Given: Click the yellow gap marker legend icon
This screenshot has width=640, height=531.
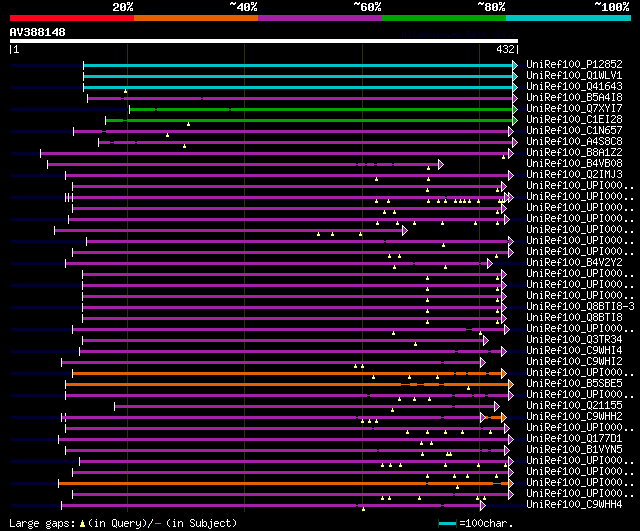Looking at the screenshot, I should click(82, 524).
